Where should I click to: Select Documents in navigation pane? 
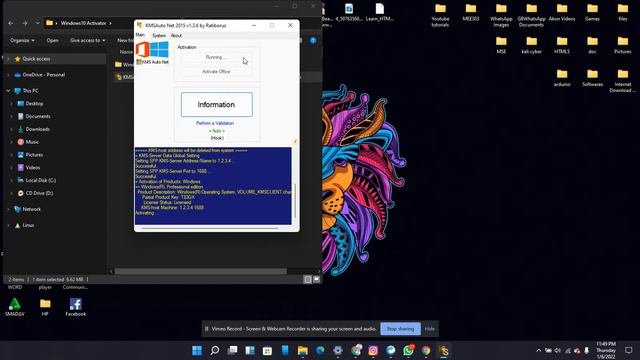tap(38, 116)
